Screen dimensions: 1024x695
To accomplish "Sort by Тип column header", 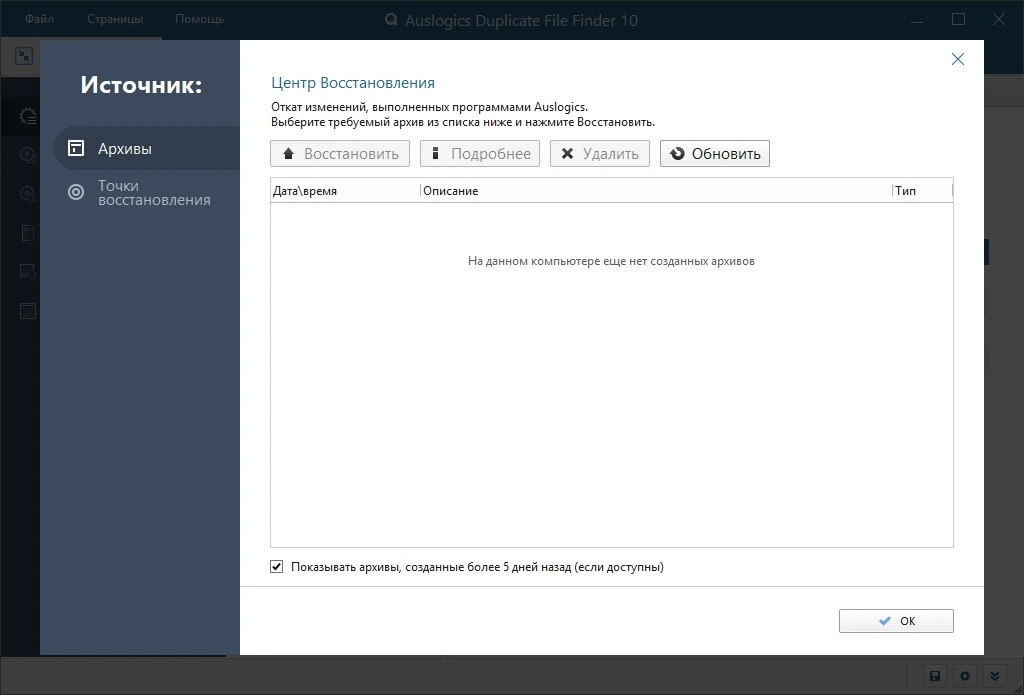I will tap(922, 191).
